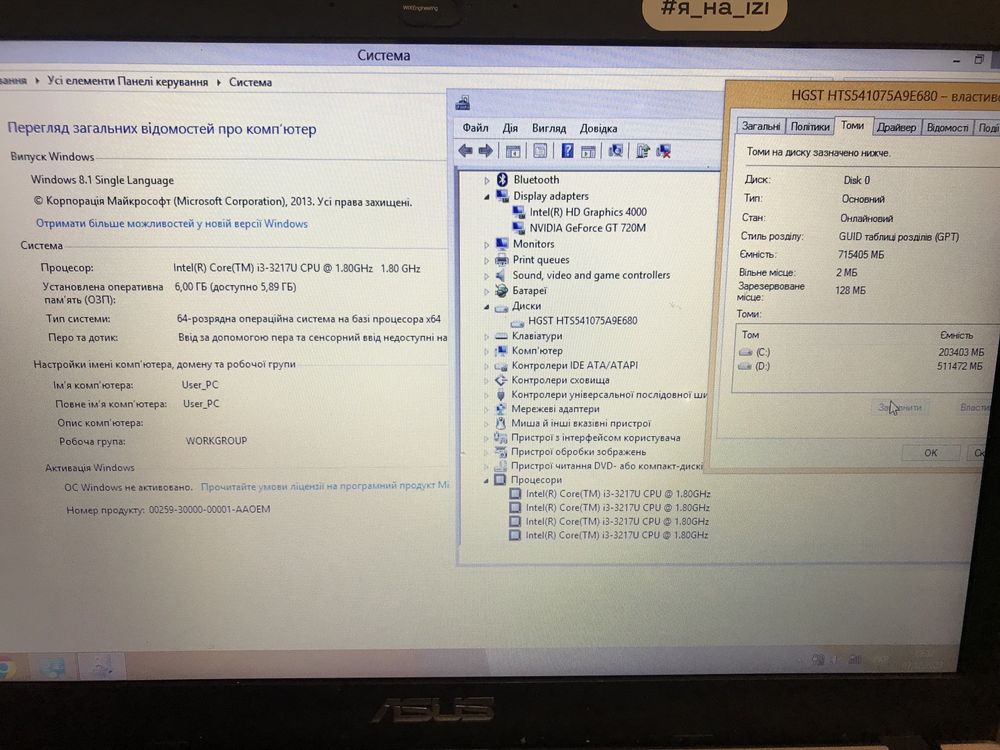Open the Довідка menu
Viewport: 1000px width, 750px height.
598,128
